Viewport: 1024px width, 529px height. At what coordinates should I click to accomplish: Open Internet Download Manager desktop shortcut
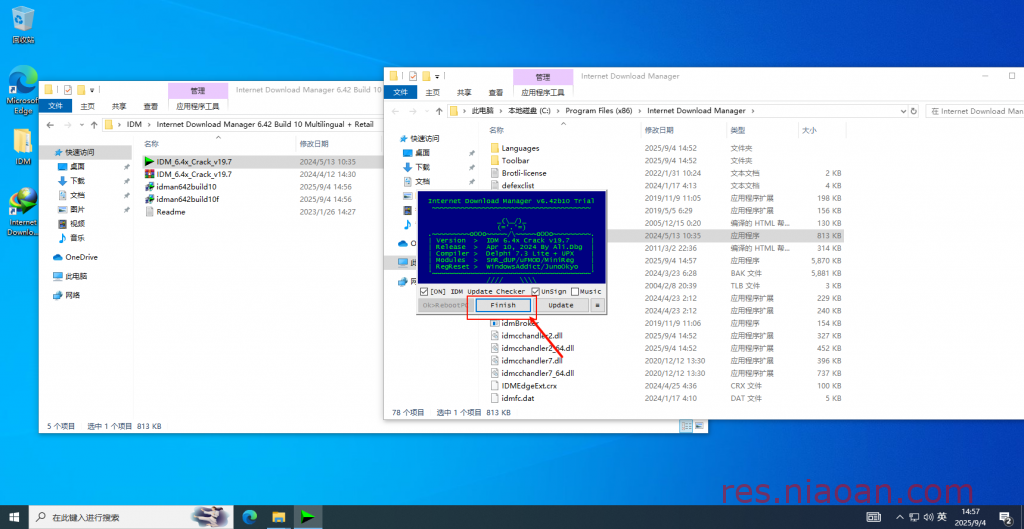point(23,212)
